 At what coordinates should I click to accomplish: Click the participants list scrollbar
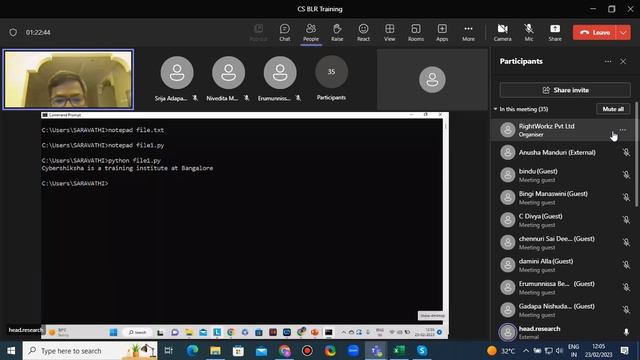637,154
